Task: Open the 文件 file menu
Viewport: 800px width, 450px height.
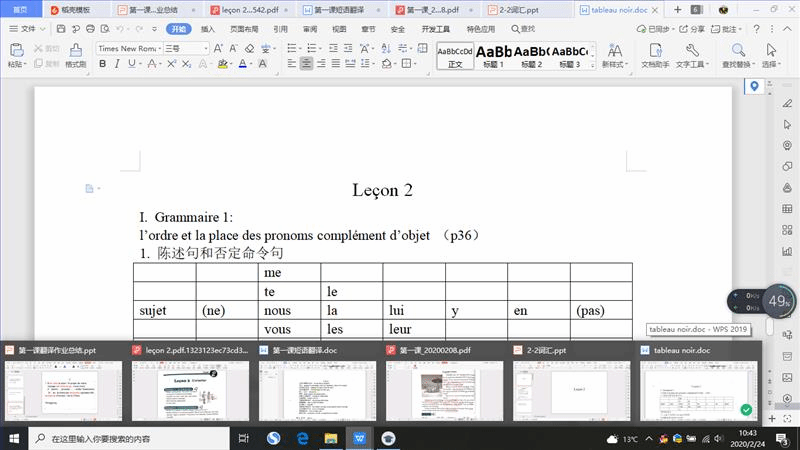Action: pos(28,29)
